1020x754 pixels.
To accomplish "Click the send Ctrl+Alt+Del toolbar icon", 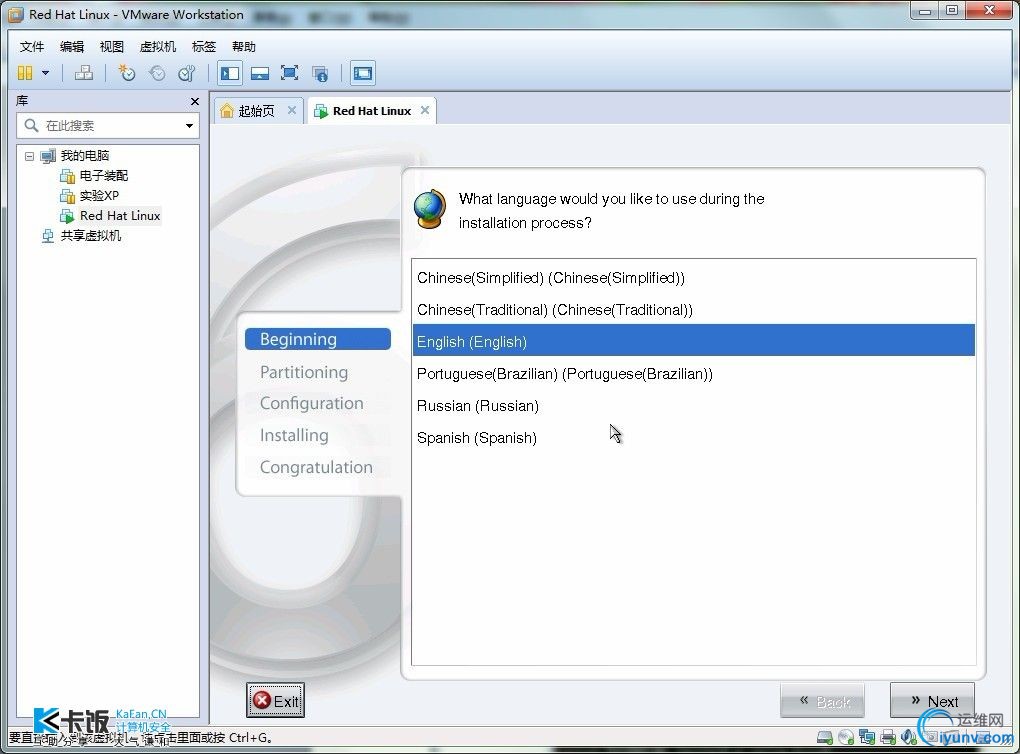I will 84,73.
